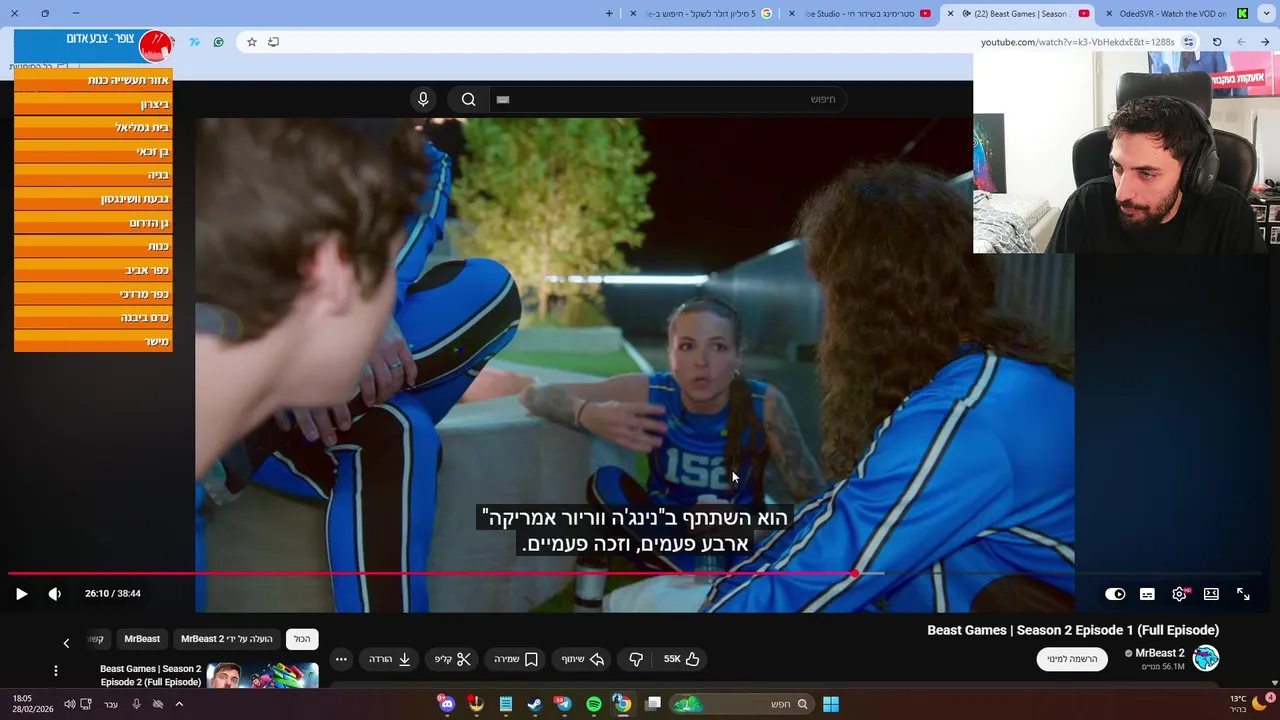Open the Season 2 Episode 2 thumbnail
Screen dimensions: 1280x720
point(262,675)
